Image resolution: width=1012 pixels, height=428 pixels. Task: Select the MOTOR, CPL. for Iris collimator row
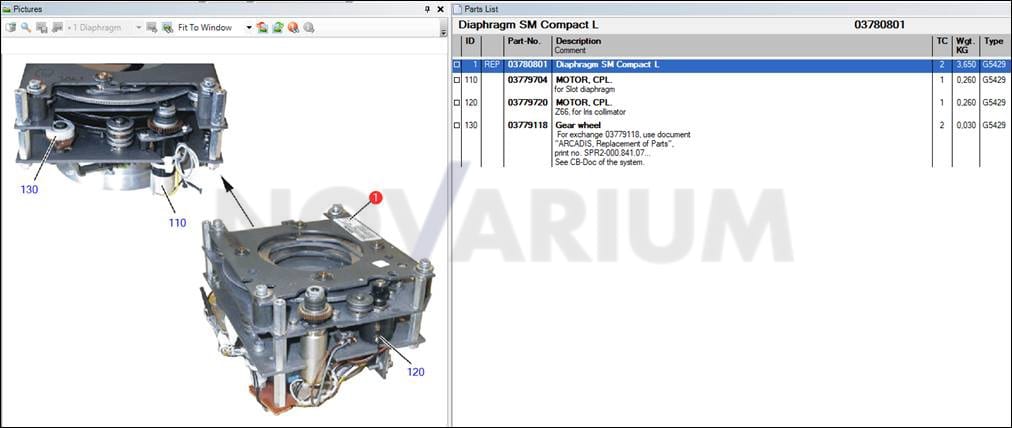click(729, 107)
